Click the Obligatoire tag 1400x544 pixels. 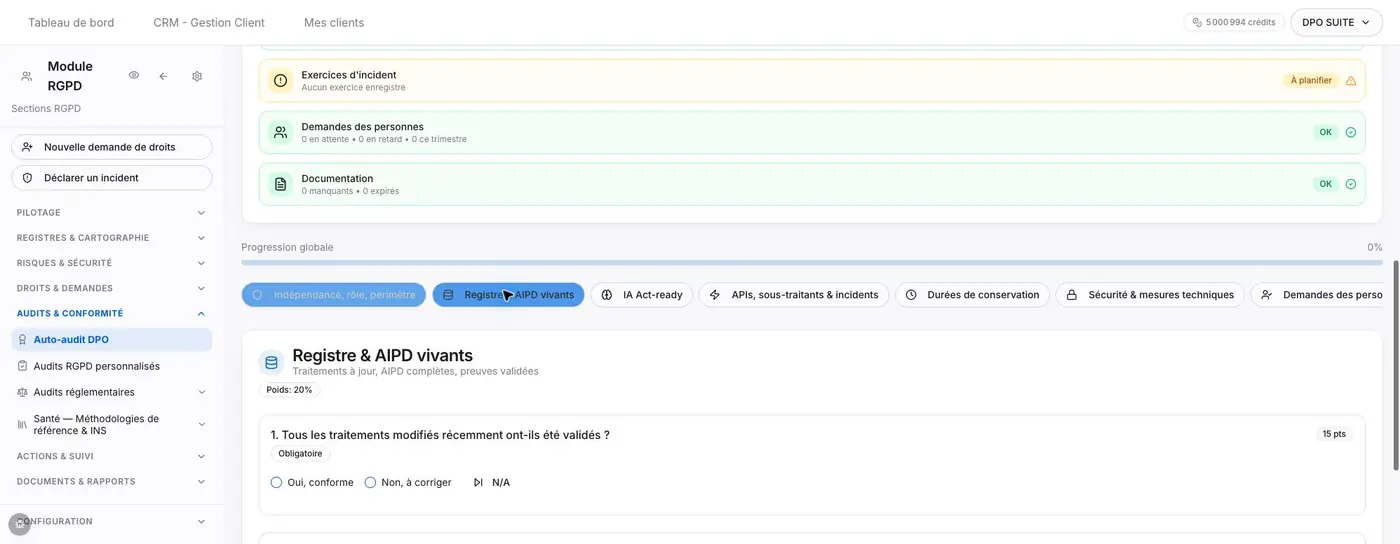300,453
